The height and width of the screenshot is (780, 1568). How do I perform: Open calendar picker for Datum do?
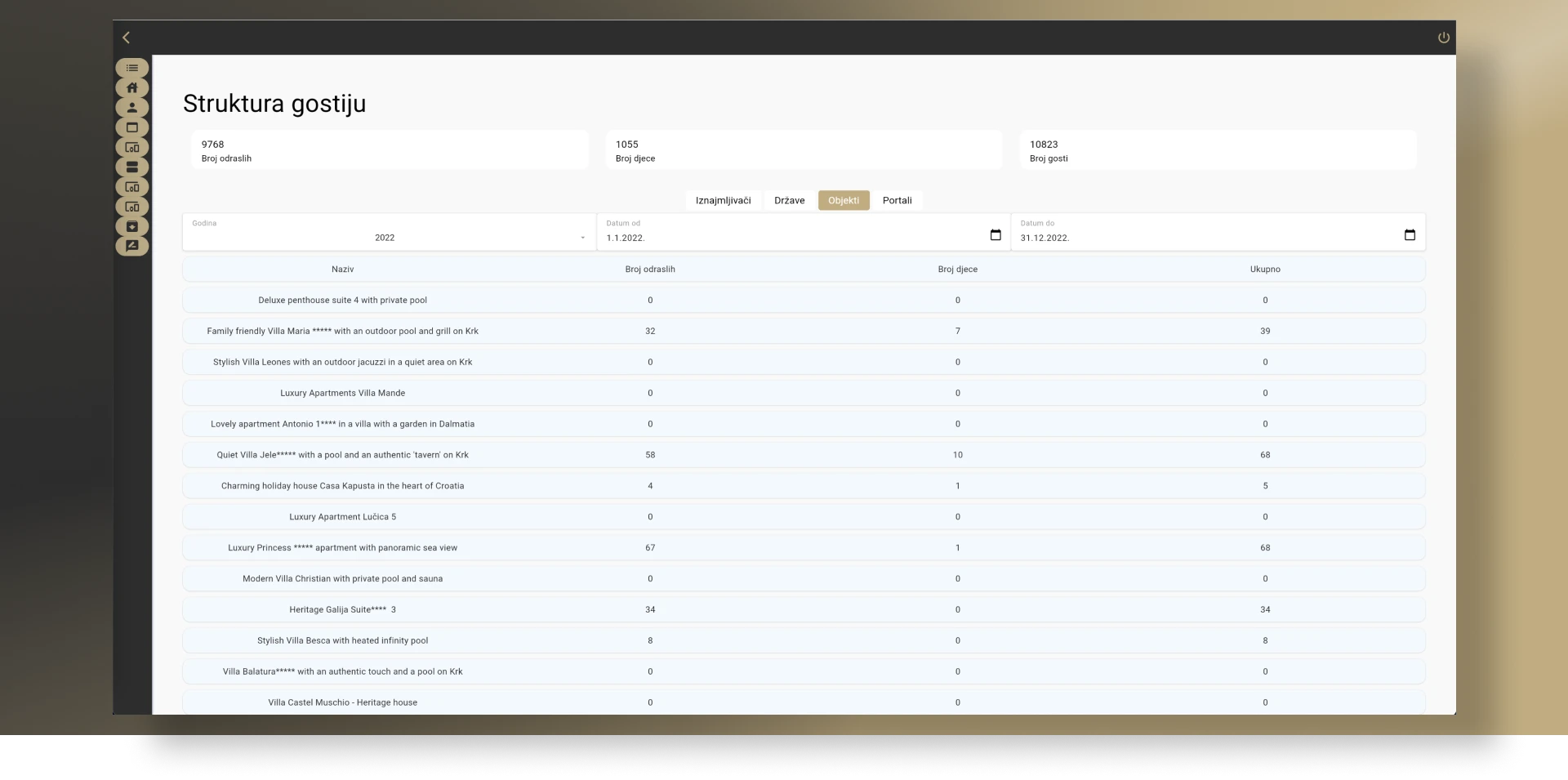tap(1410, 235)
